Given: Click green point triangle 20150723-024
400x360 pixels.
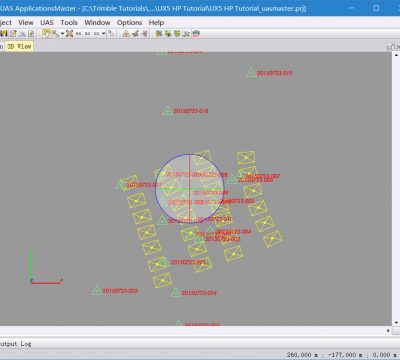Looking at the screenshot, I should point(175,293).
